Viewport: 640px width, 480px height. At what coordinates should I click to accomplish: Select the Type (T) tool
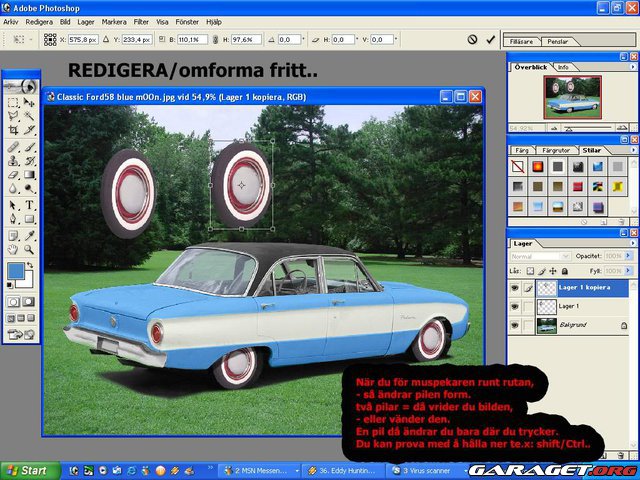pos(29,204)
